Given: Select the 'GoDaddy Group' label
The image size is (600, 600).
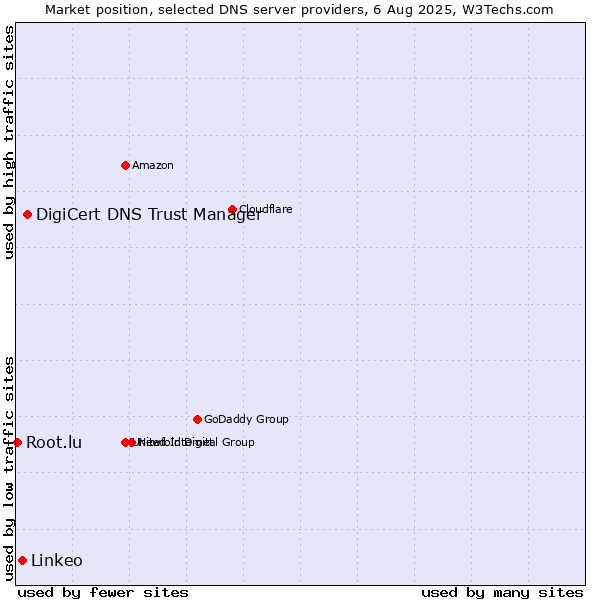Looking at the screenshot, I should coord(246,419).
